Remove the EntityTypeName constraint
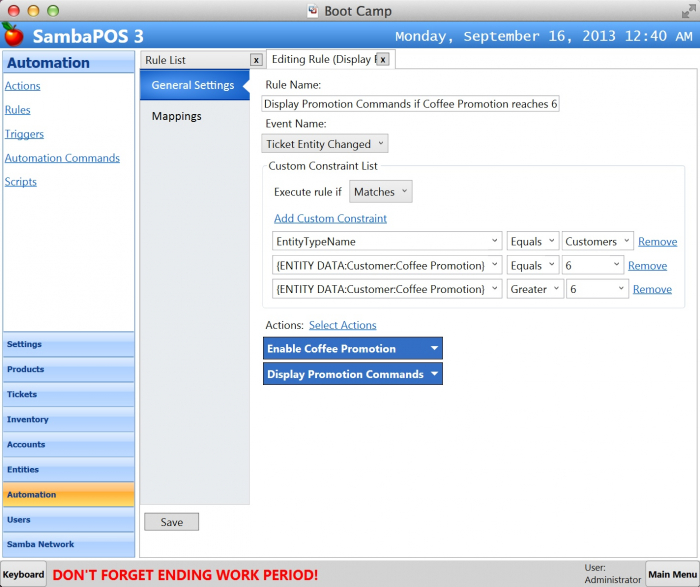Viewport: 700px width, 587px height. (x=657, y=241)
